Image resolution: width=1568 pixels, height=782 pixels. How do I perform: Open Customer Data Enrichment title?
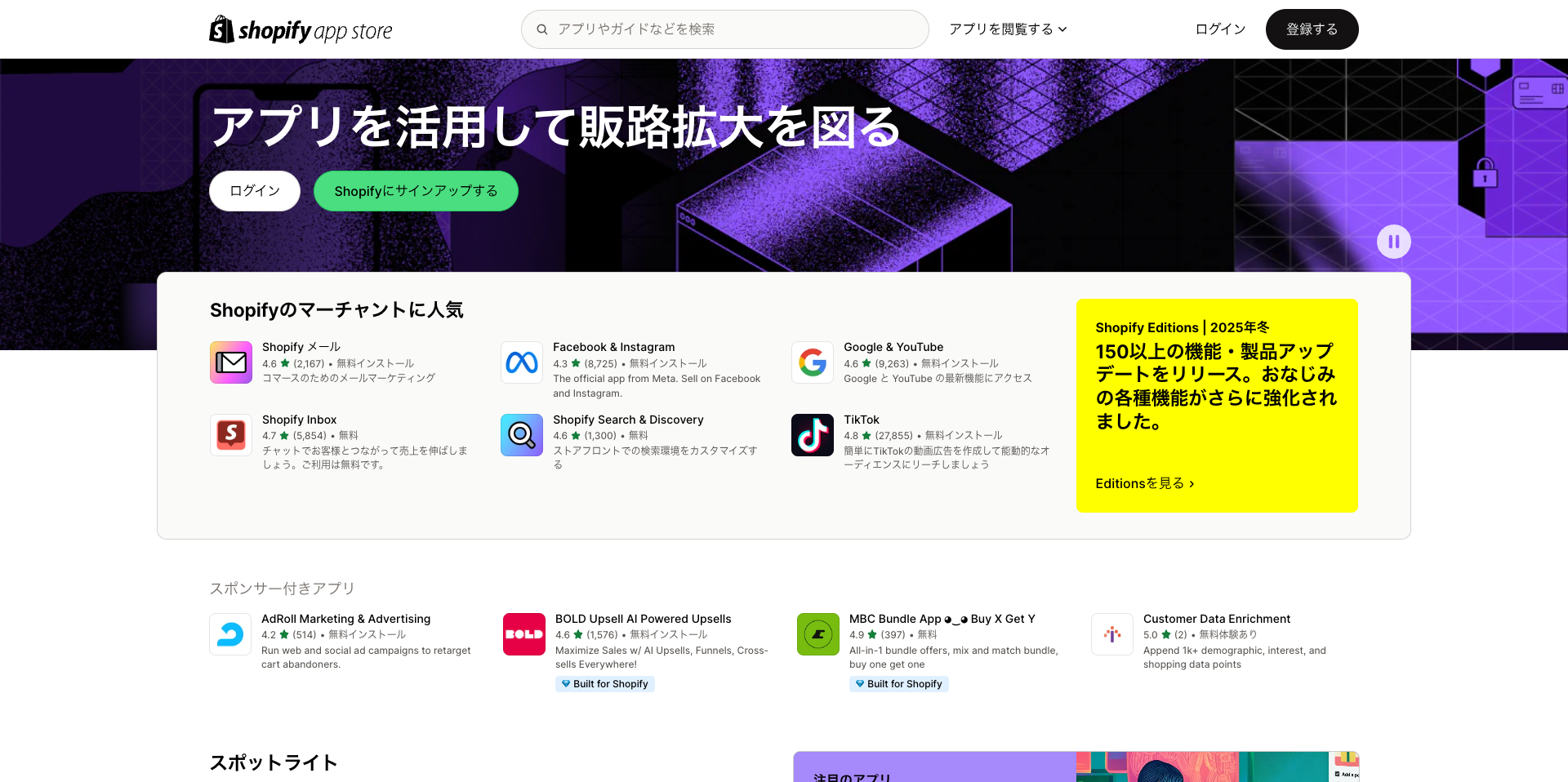click(1217, 619)
